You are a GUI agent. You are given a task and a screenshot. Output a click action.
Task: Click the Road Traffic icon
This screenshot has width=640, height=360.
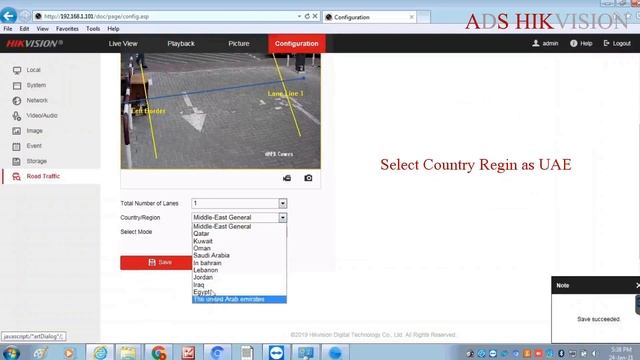pyautogui.click(x=16, y=176)
